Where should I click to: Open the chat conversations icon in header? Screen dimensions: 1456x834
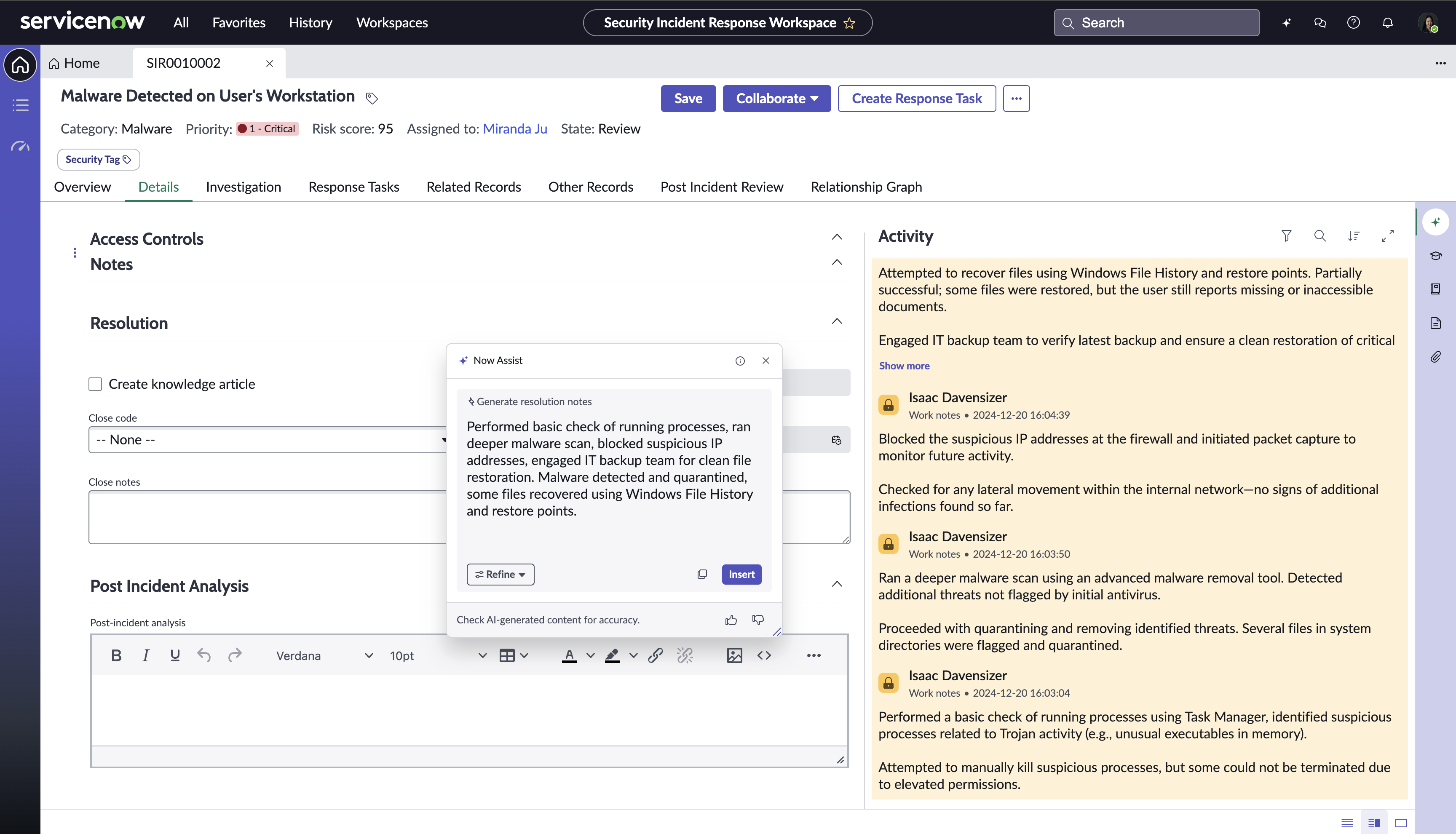click(1319, 23)
